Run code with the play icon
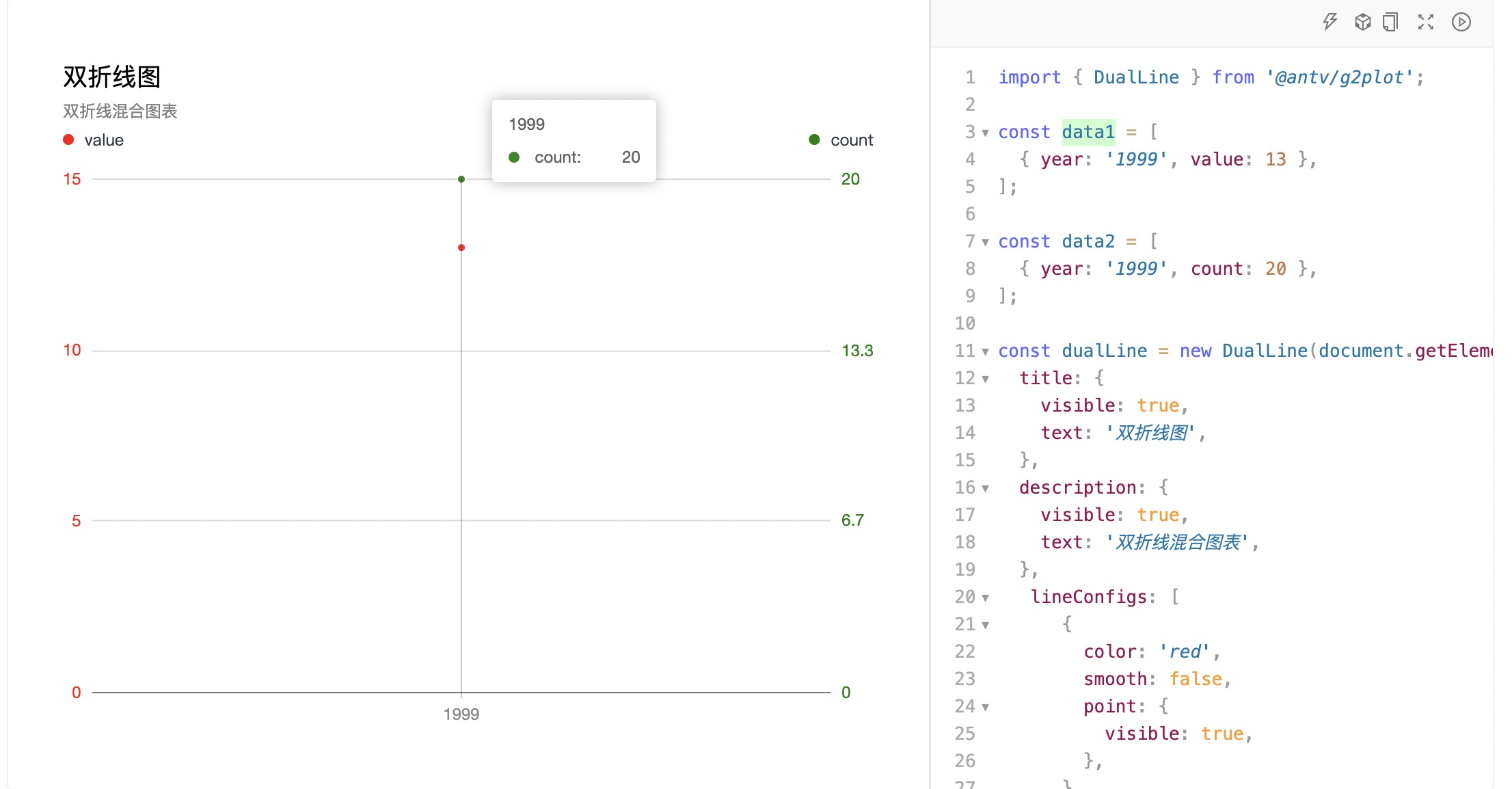1512x789 pixels. (1461, 22)
